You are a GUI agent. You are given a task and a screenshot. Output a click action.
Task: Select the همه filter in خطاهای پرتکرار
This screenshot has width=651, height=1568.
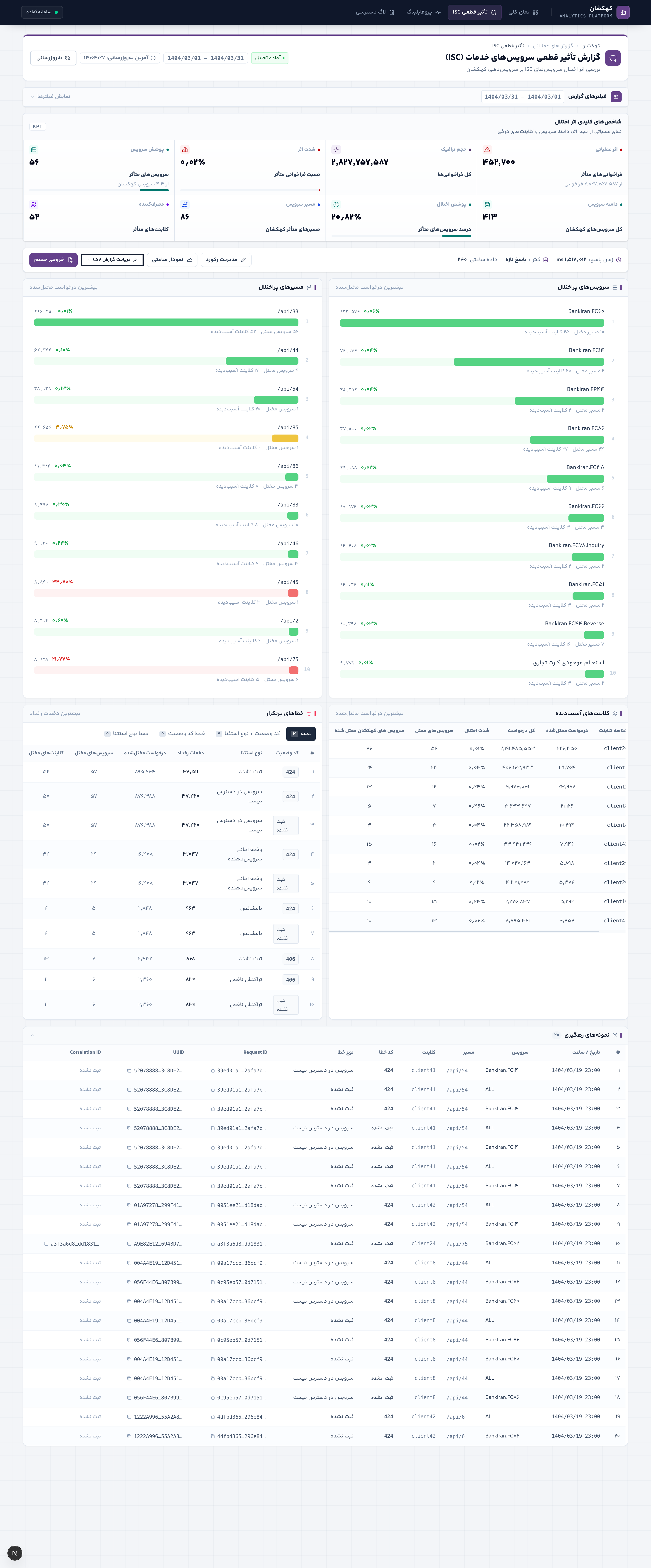(x=301, y=733)
